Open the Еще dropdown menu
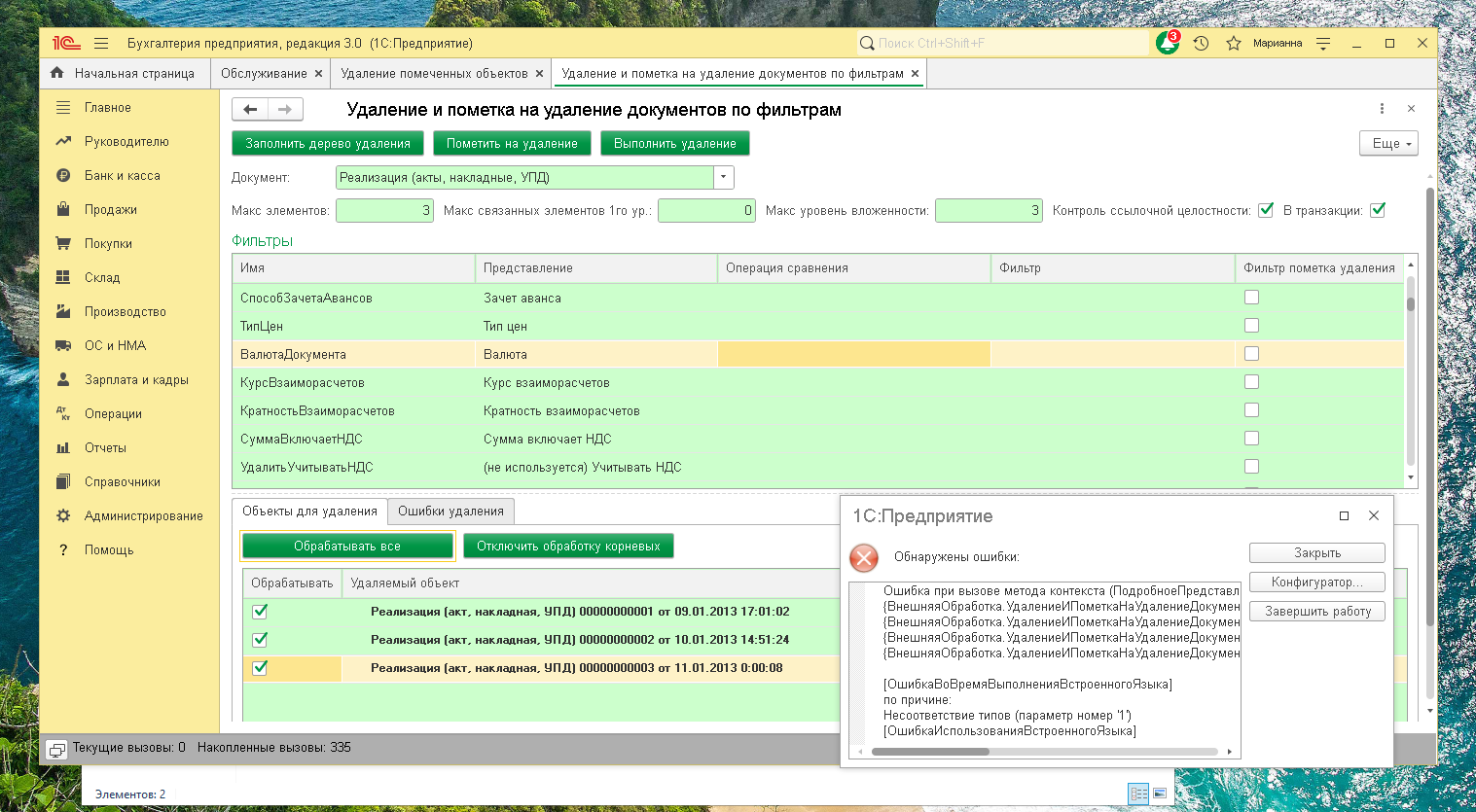The image size is (1476, 812). pos(1388,143)
